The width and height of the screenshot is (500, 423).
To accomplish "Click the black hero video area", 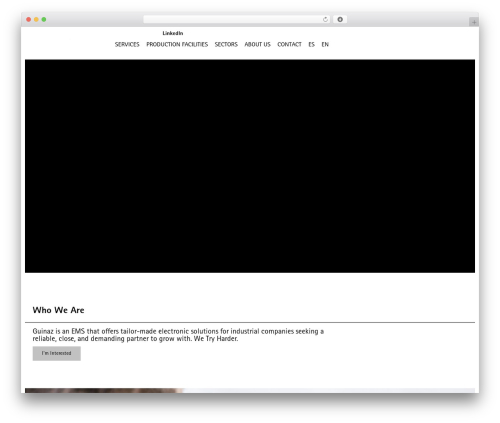I will (250, 166).
